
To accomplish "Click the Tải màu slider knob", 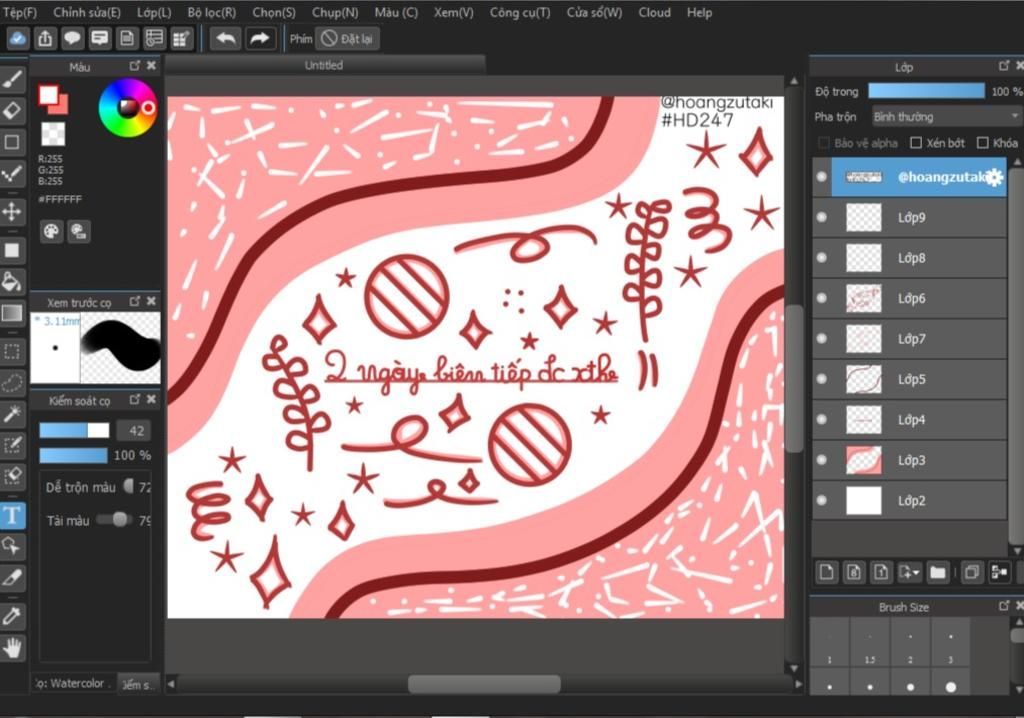I will coord(120,519).
